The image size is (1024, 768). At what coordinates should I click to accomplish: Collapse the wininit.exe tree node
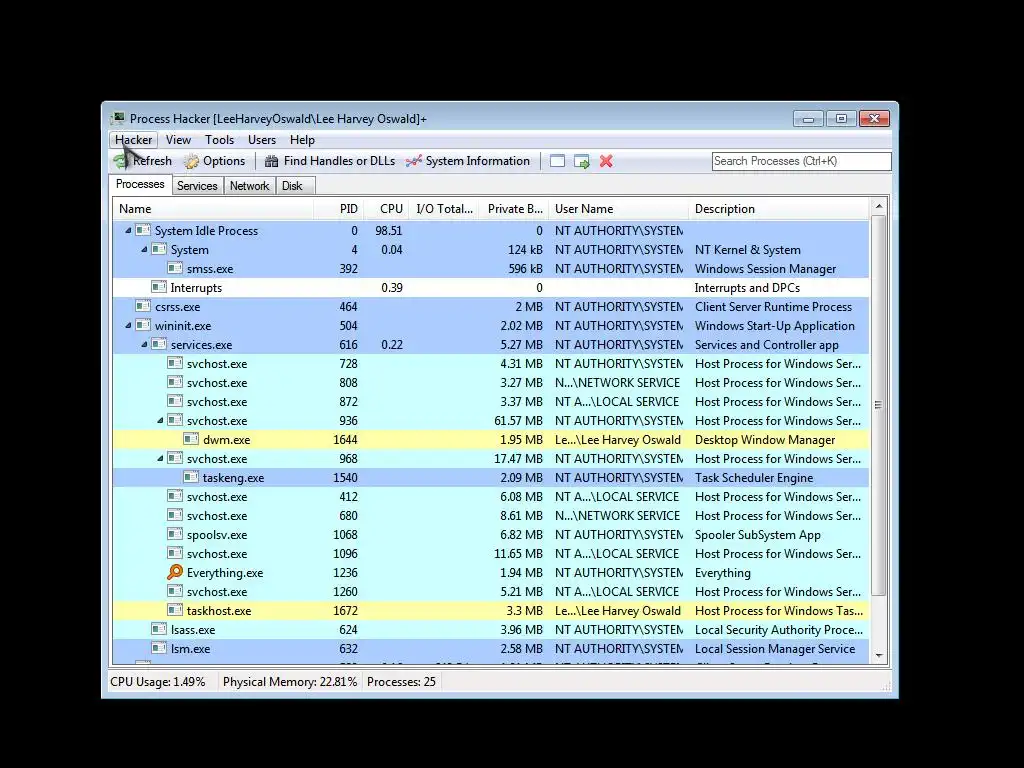point(128,325)
